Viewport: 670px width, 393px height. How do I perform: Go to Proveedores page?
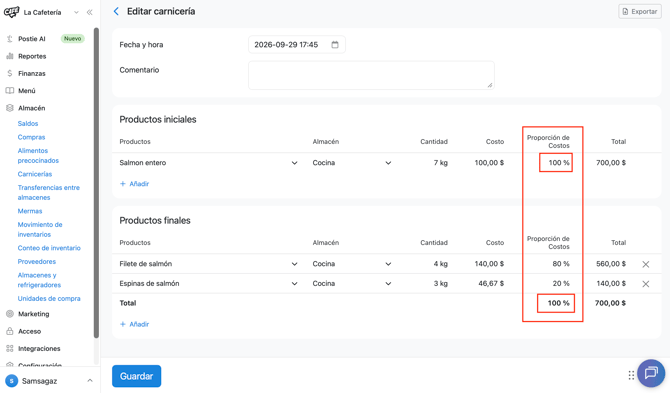click(x=37, y=261)
